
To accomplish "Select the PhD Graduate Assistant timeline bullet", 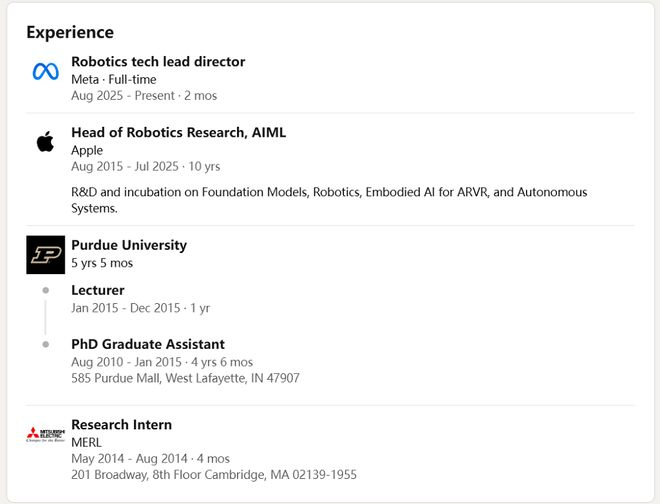I will (x=45, y=344).
